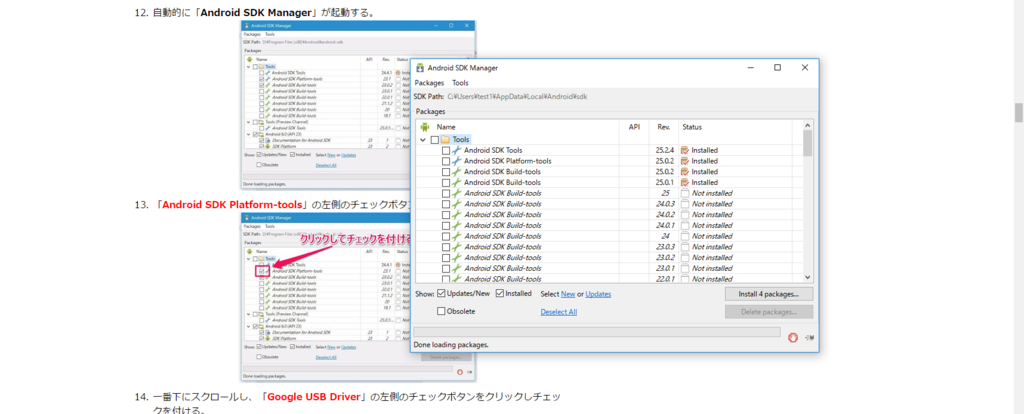Check the Build-tools rev 24.0.1 checkbox
1024x414 pixels.
(446, 225)
